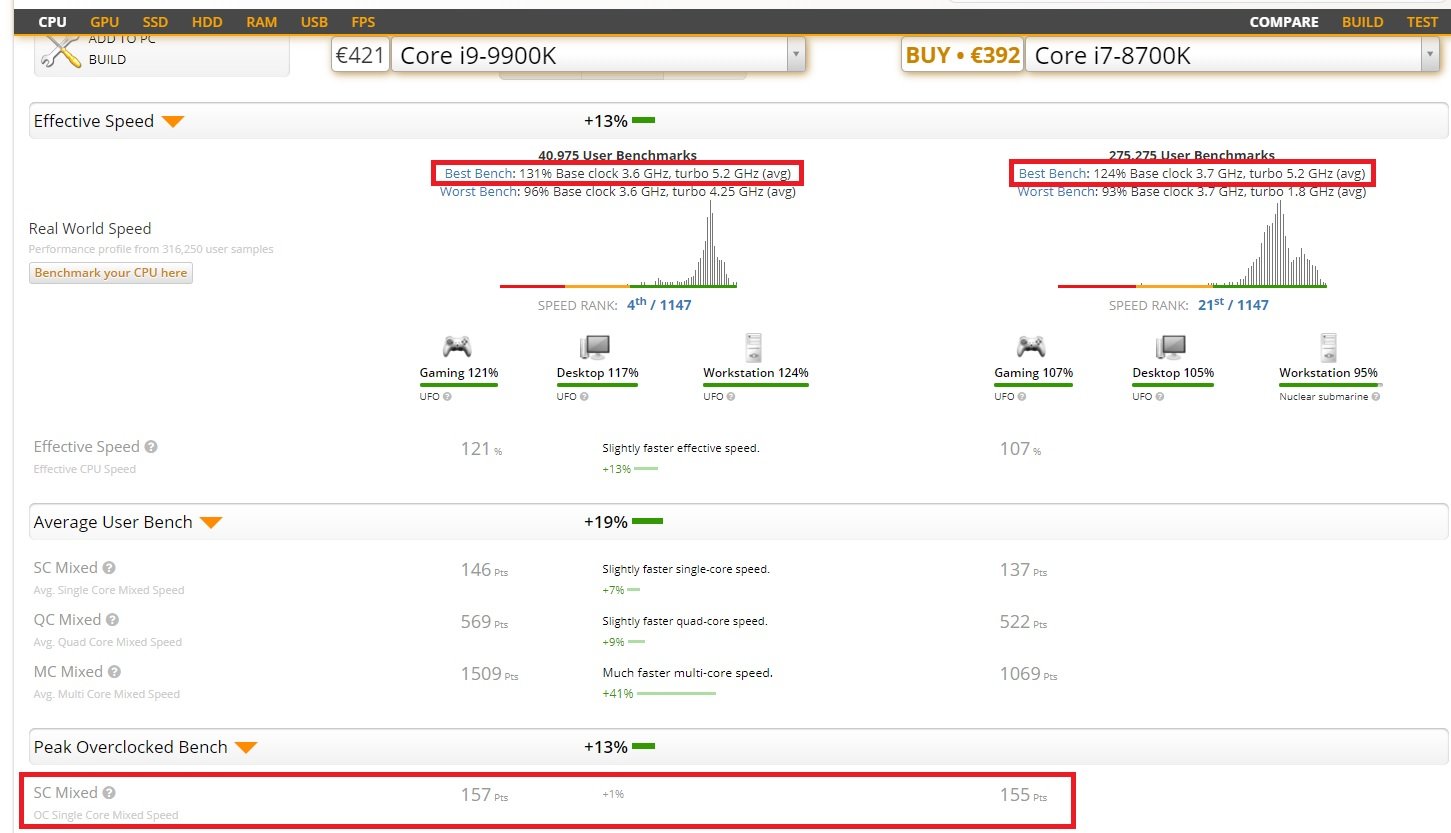The image size is (1451, 833).
Task: Click the gamepad icon above Gaming 107%
Action: pyautogui.click(x=1032, y=347)
